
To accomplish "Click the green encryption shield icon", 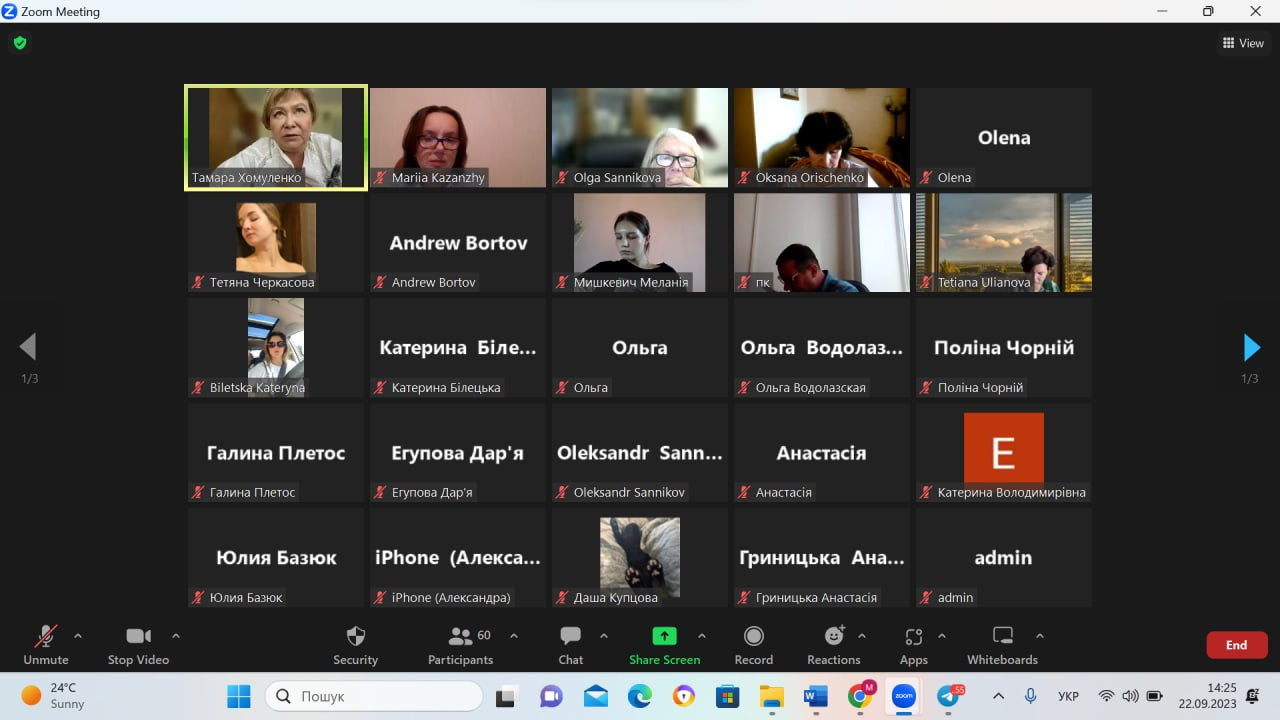I will click(x=20, y=43).
